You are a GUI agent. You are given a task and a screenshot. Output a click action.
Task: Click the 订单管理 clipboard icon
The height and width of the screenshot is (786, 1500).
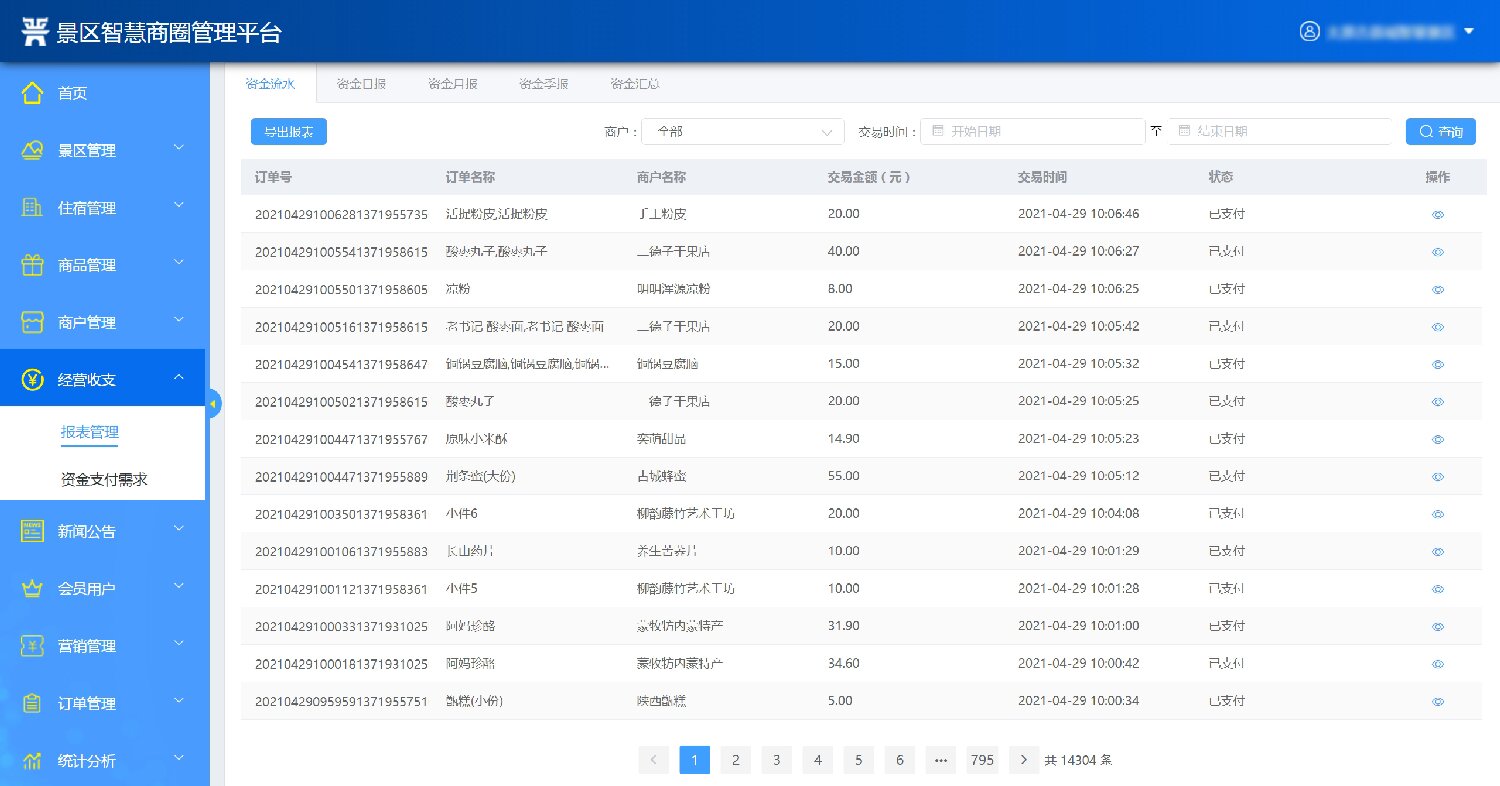[x=33, y=703]
